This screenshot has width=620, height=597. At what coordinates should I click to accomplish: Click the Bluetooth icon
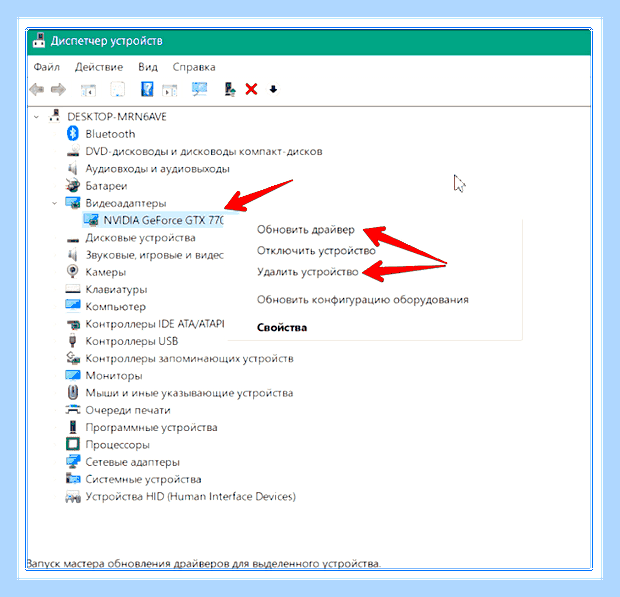click(72, 134)
